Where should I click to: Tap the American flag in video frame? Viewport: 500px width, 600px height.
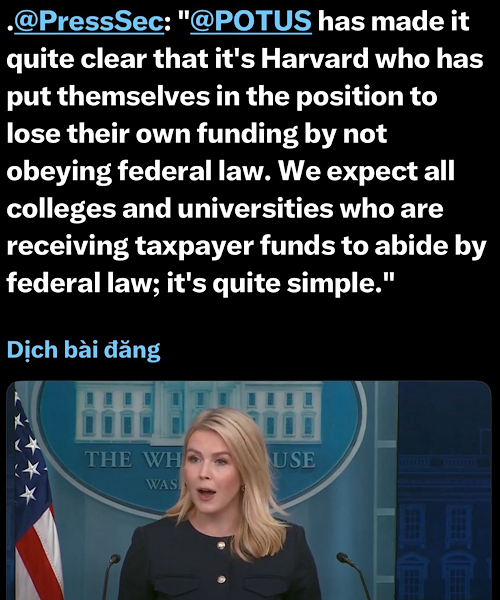pyautogui.click(x=34, y=497)
